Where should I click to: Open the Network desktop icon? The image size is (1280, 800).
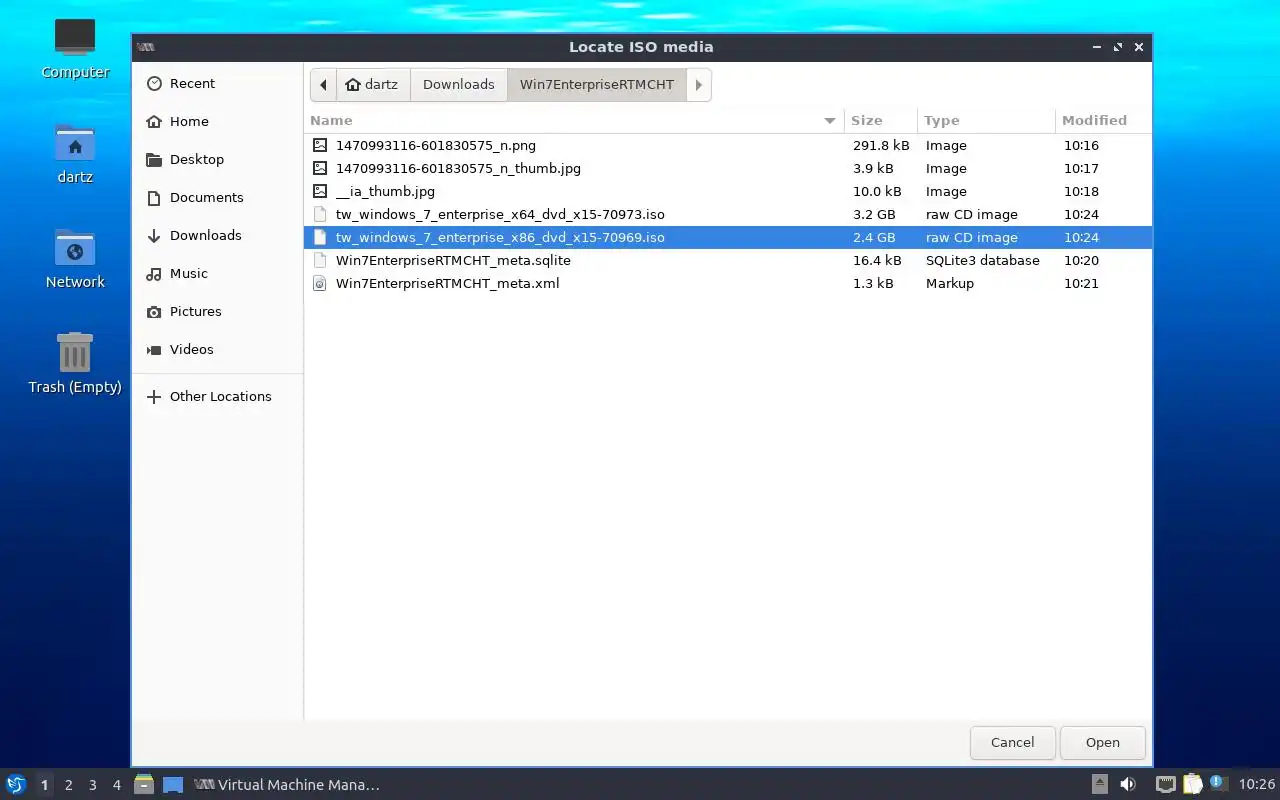[75, 260]
